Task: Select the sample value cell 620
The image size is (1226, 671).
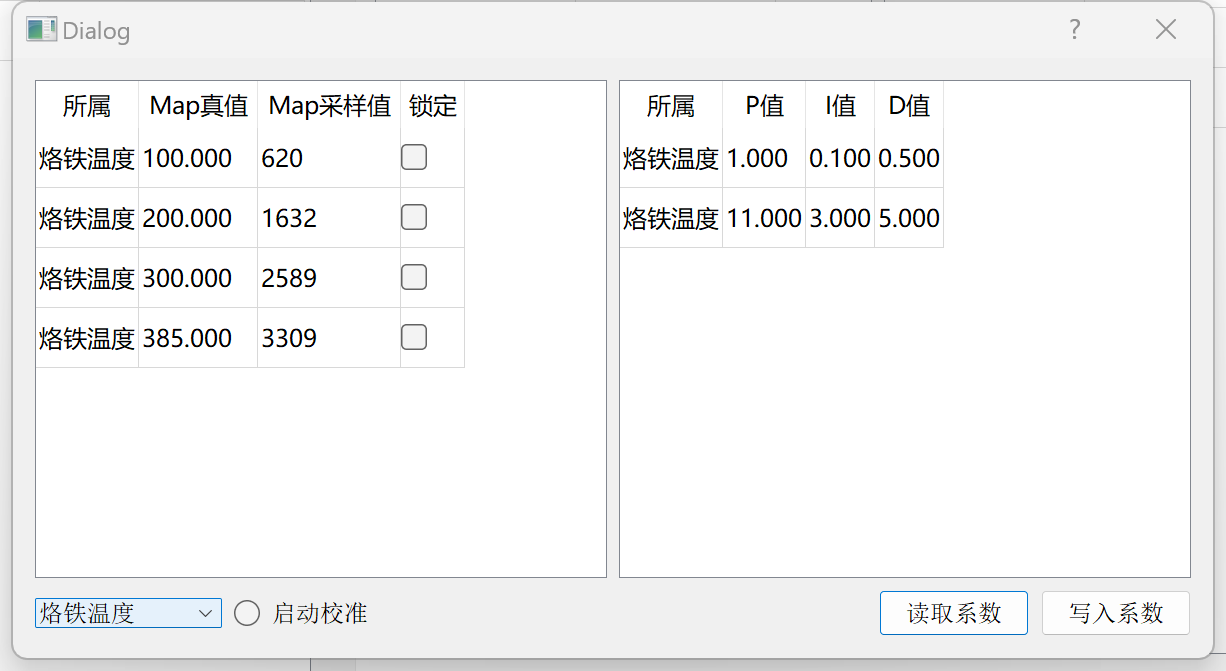Action: [x=329, y=158]
